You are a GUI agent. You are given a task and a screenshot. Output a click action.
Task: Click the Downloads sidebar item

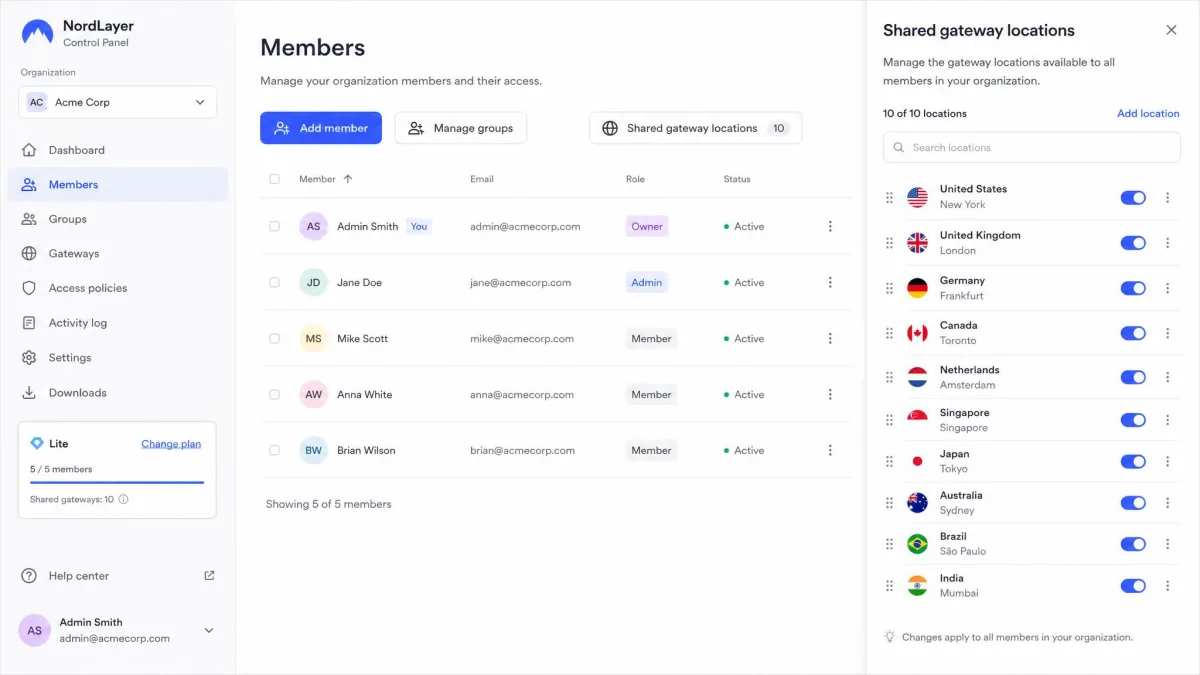pyautogui.click(x=117, y=393)
